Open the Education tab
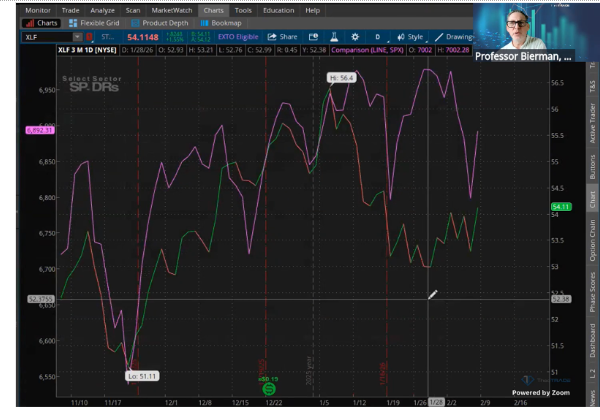Image resolution: width=600 pixels, height=420 pixels. [279, 10]
